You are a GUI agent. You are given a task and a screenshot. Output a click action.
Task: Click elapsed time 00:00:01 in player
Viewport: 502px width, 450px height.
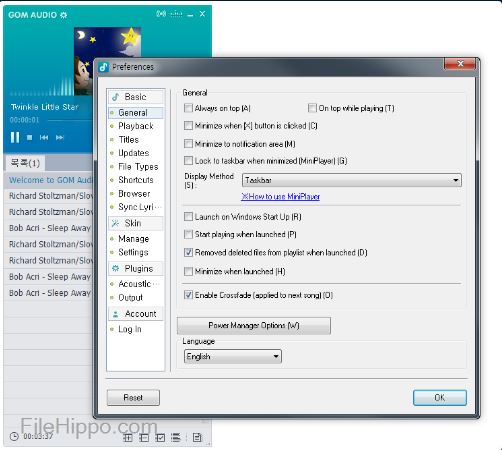pyautogui.click(x=24, y=120)
